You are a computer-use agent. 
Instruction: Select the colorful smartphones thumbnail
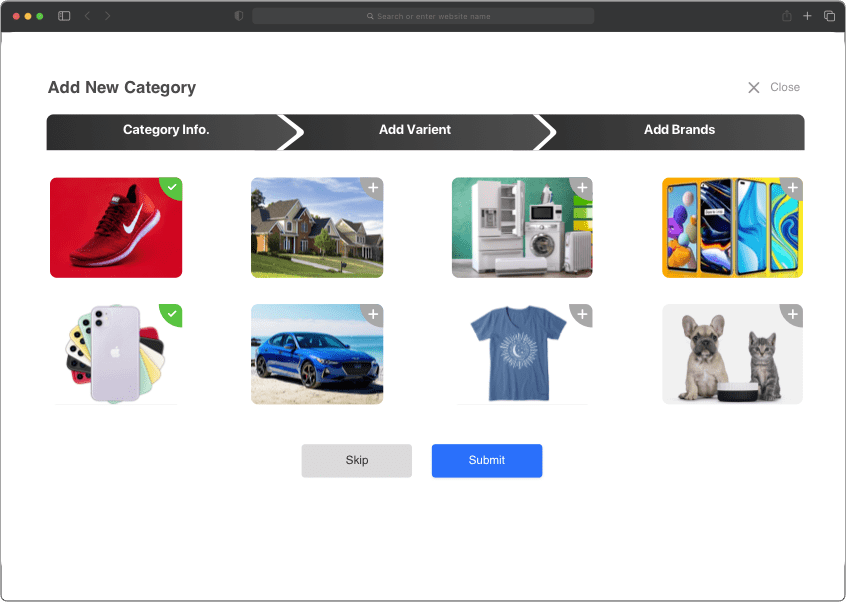point(733,227)
